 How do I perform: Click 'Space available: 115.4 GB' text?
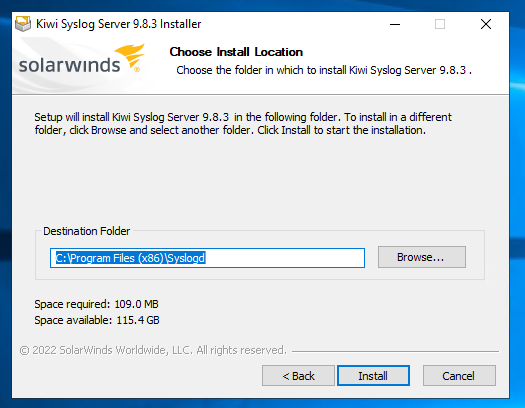click(97, 320)
